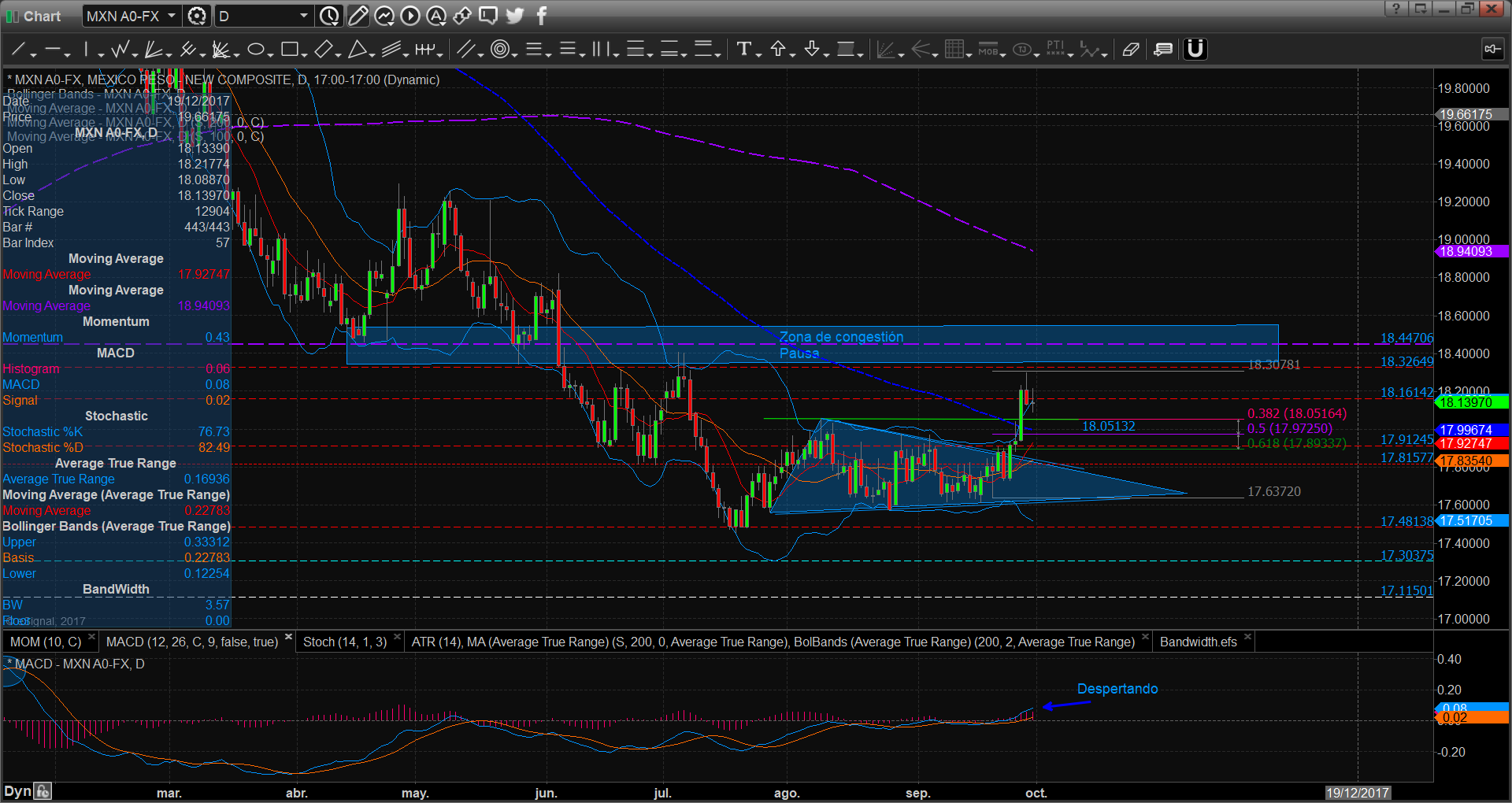Screen dimensions: 1512x803
Task: Select the vertical line tool
Action: (x=86, y=50)
